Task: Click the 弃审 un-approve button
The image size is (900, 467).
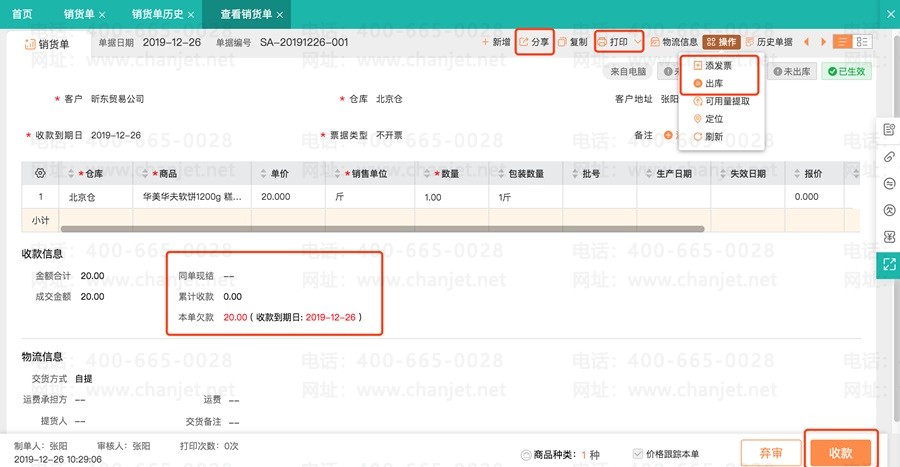Action: [771, 453]
